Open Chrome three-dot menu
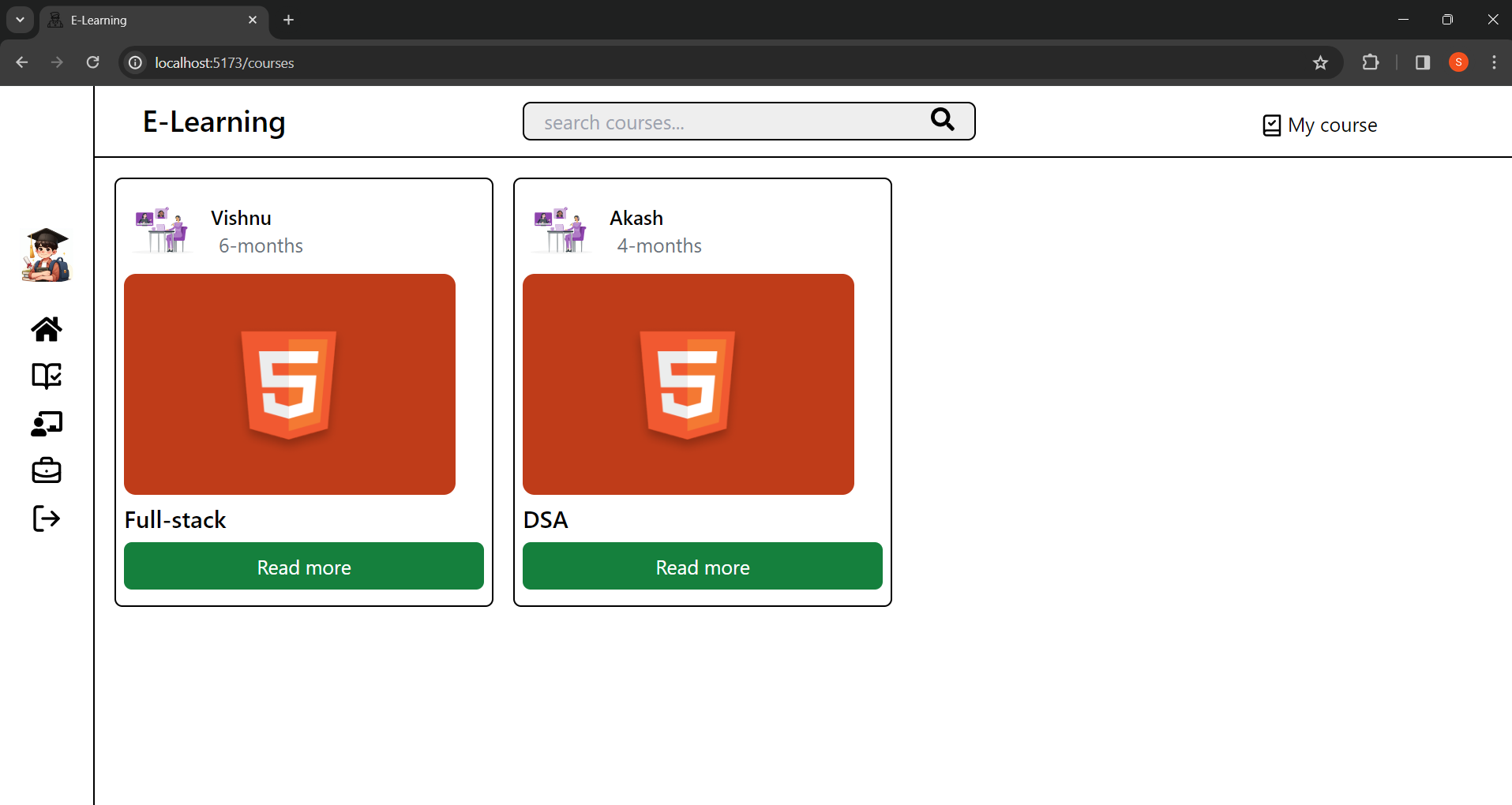The height and width of the screenshot is (805, 1512). click(x=1494, y=62)
